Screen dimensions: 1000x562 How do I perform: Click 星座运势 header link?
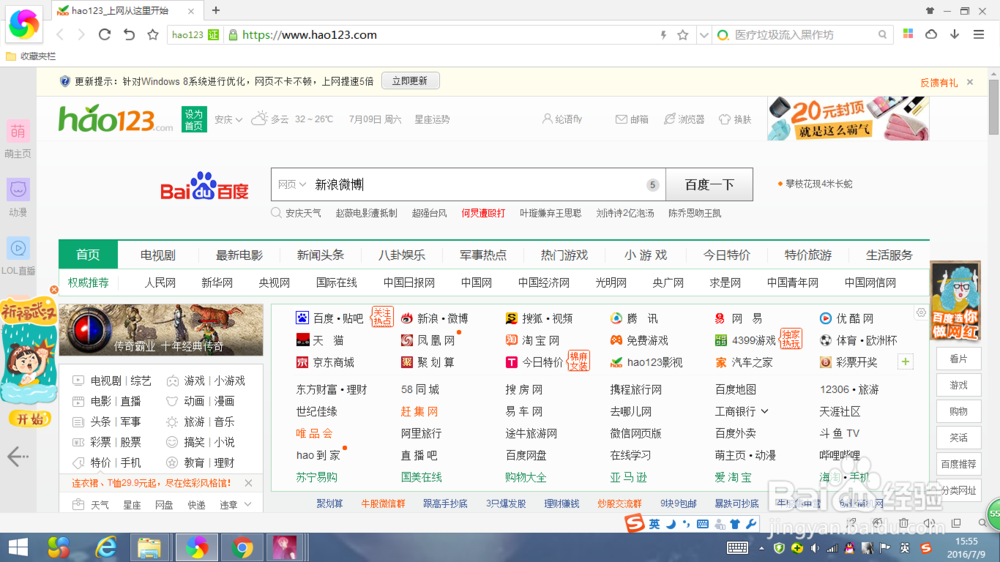point(432,119)
